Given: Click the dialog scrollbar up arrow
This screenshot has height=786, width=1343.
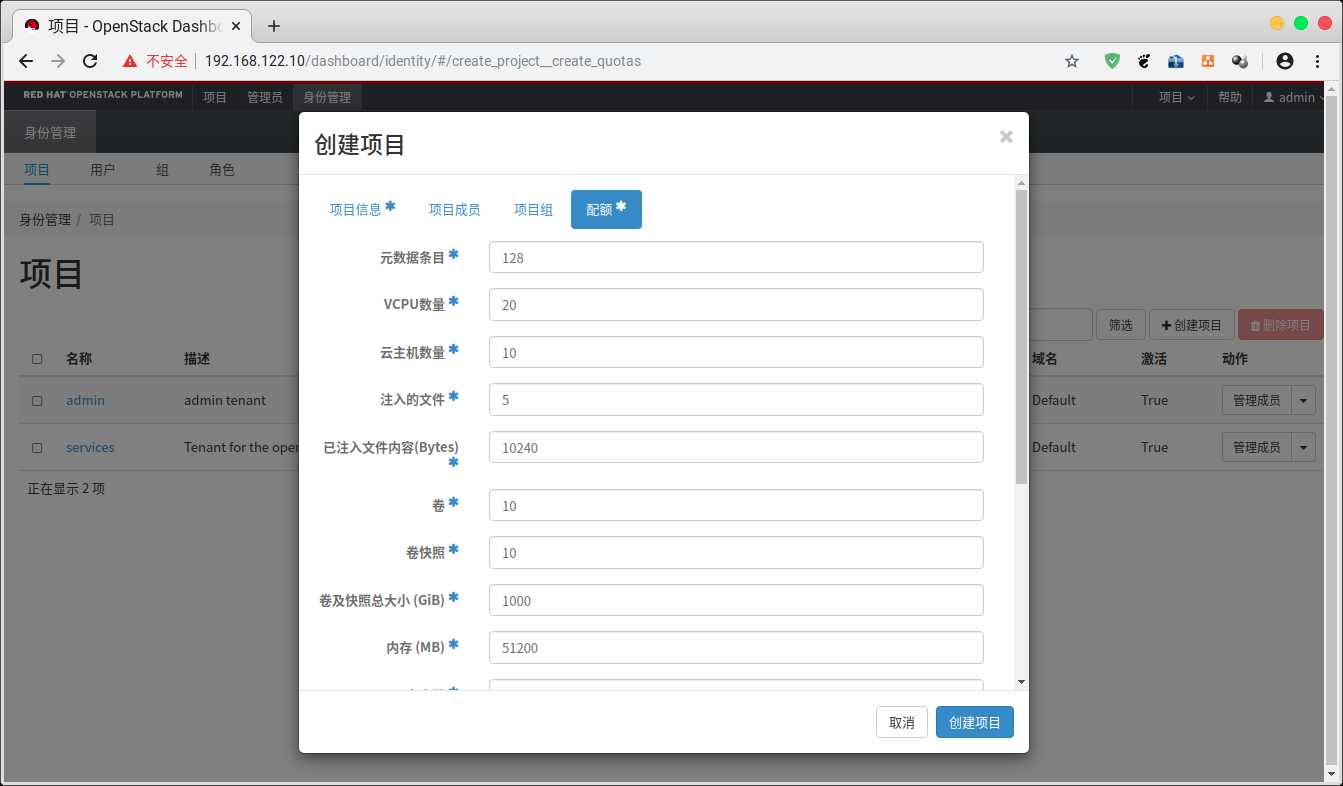Looking at the screenshot, I should (1021, 183).
